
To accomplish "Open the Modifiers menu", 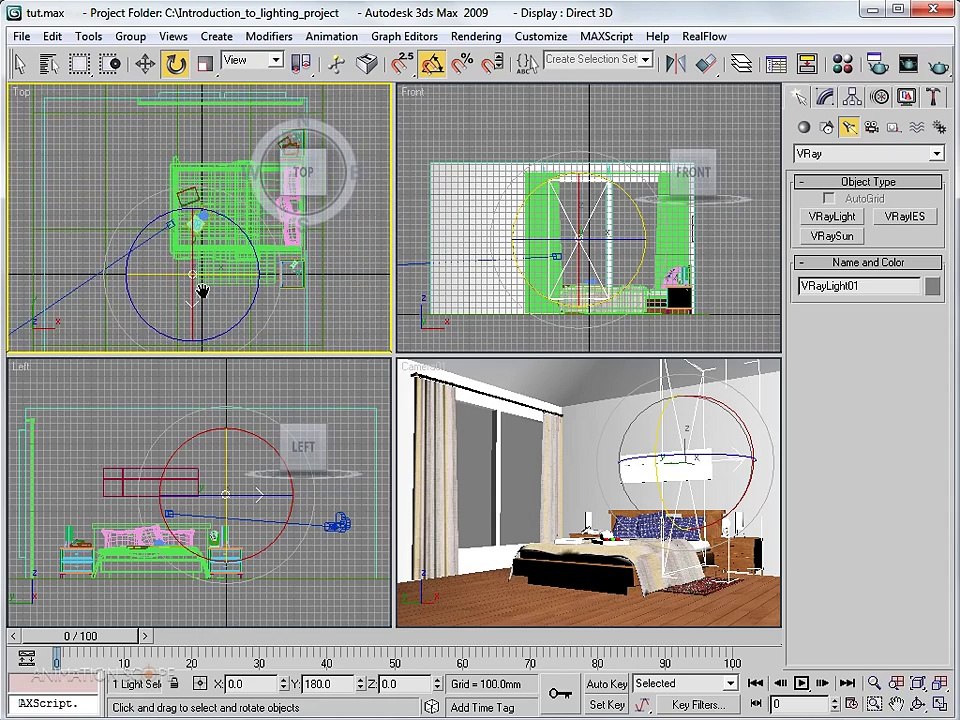I will [x=269, y=36].
